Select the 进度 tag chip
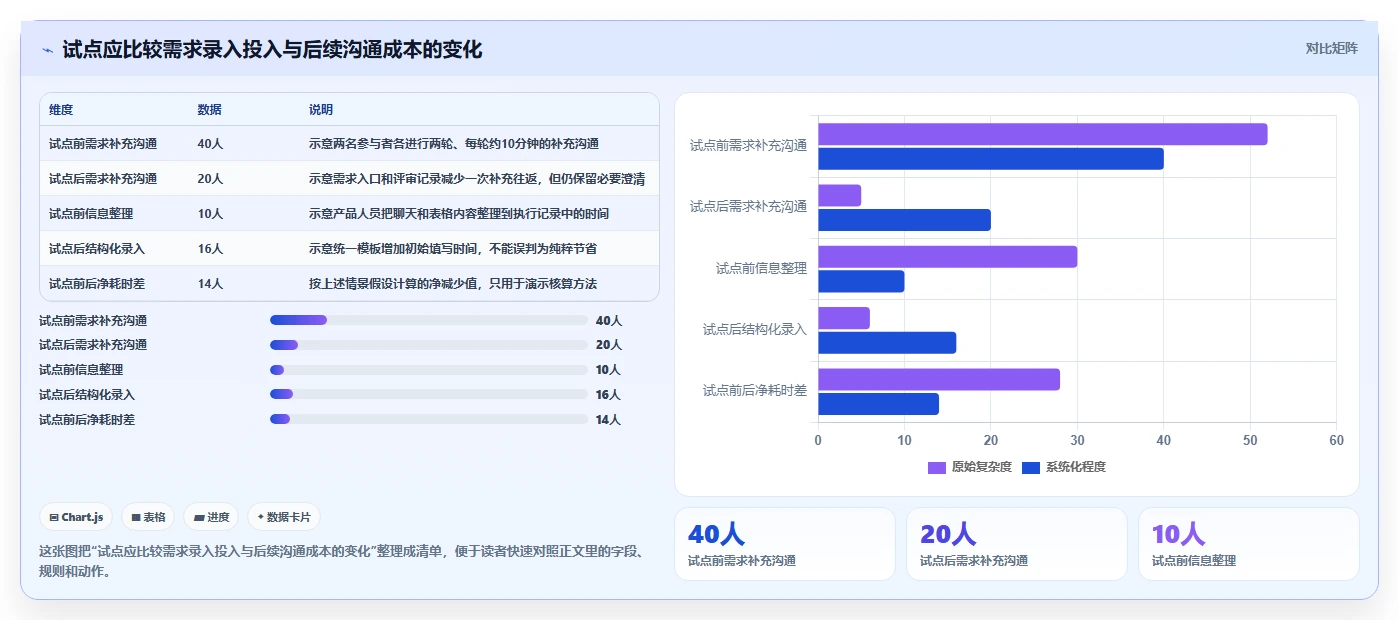 (211, 517)
